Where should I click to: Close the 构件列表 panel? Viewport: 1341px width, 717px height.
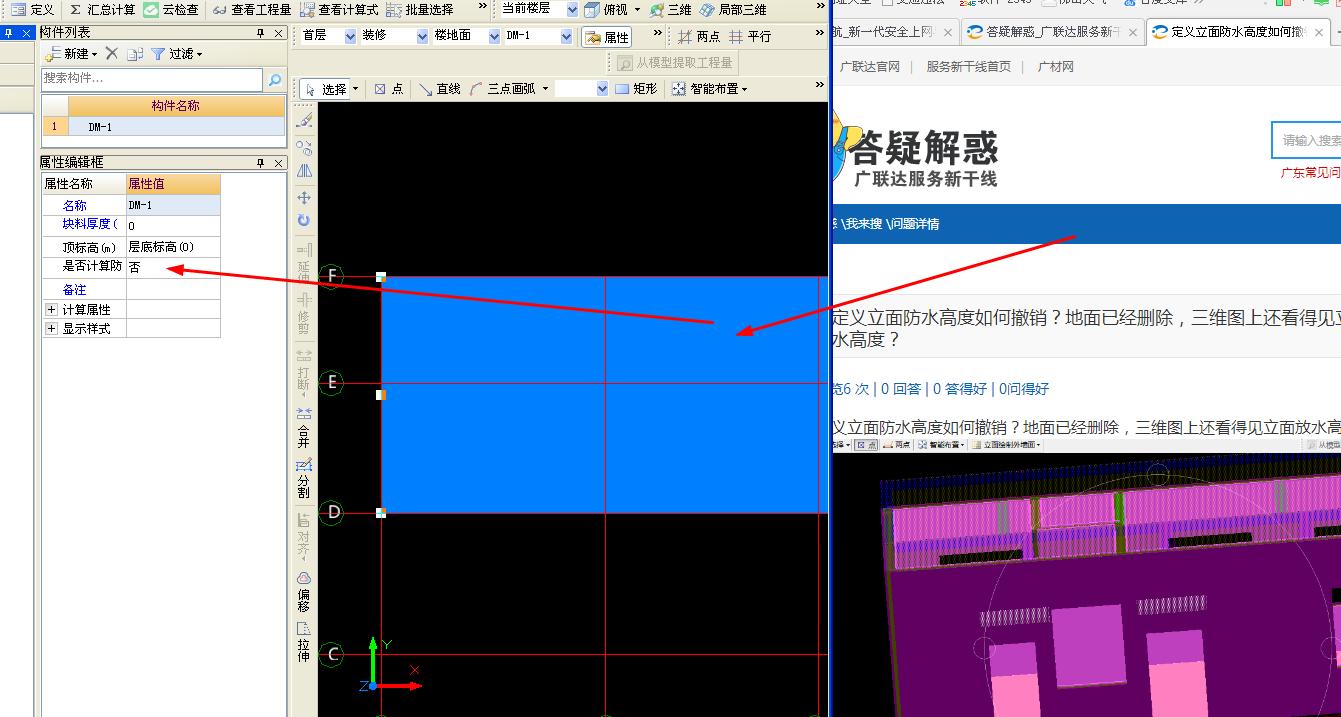pyautogui.click(x=278, y=32)
